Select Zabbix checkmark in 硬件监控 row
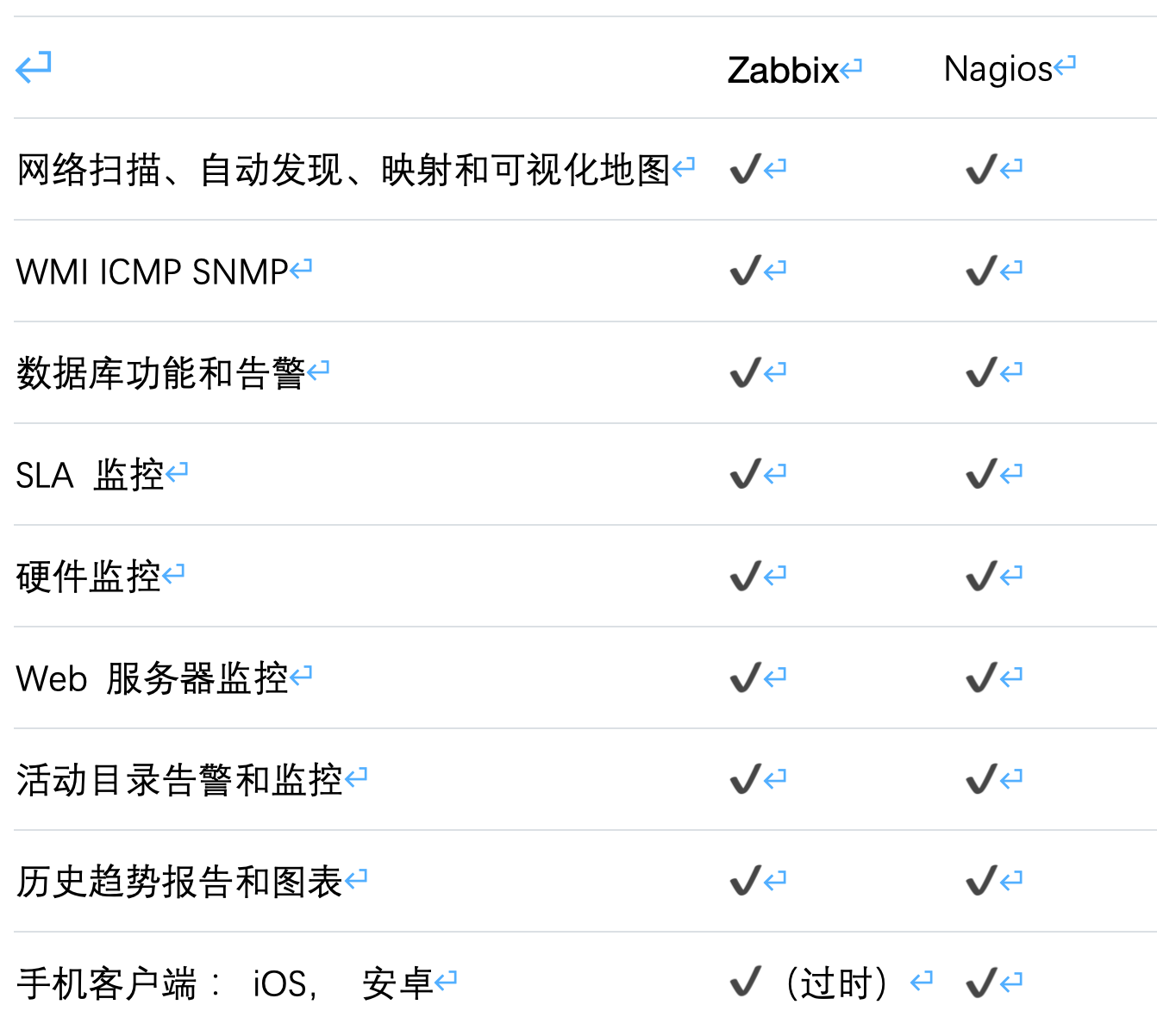 click(x=745, y=576)
